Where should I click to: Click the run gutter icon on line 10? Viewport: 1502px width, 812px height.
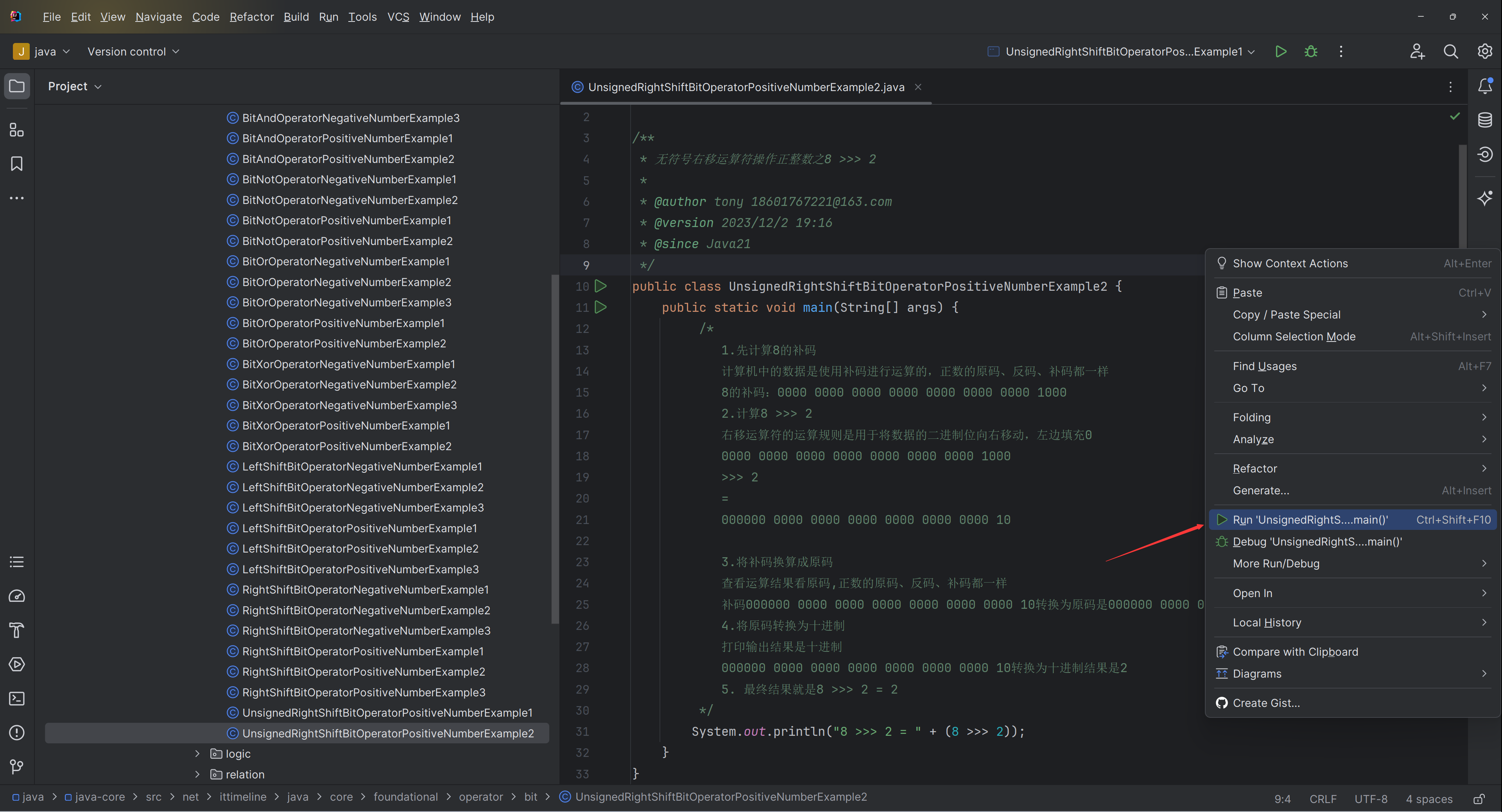600,286
